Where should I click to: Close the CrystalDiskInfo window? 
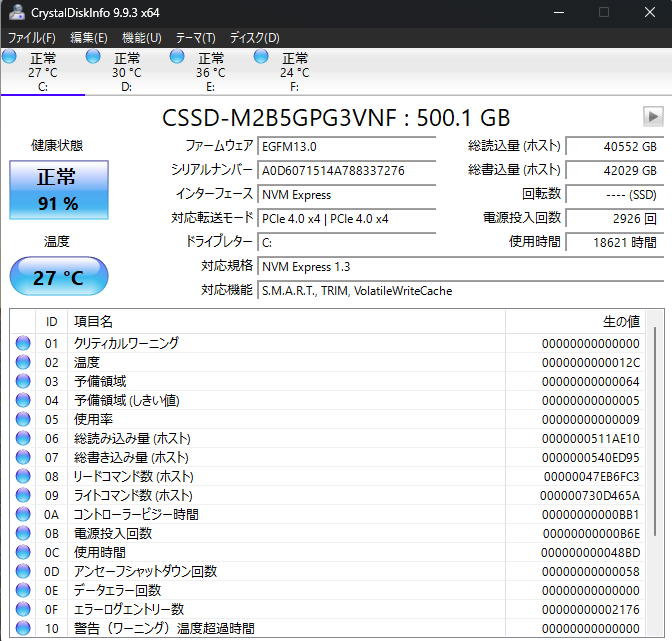pyautogui.click(x=650, y=12)
